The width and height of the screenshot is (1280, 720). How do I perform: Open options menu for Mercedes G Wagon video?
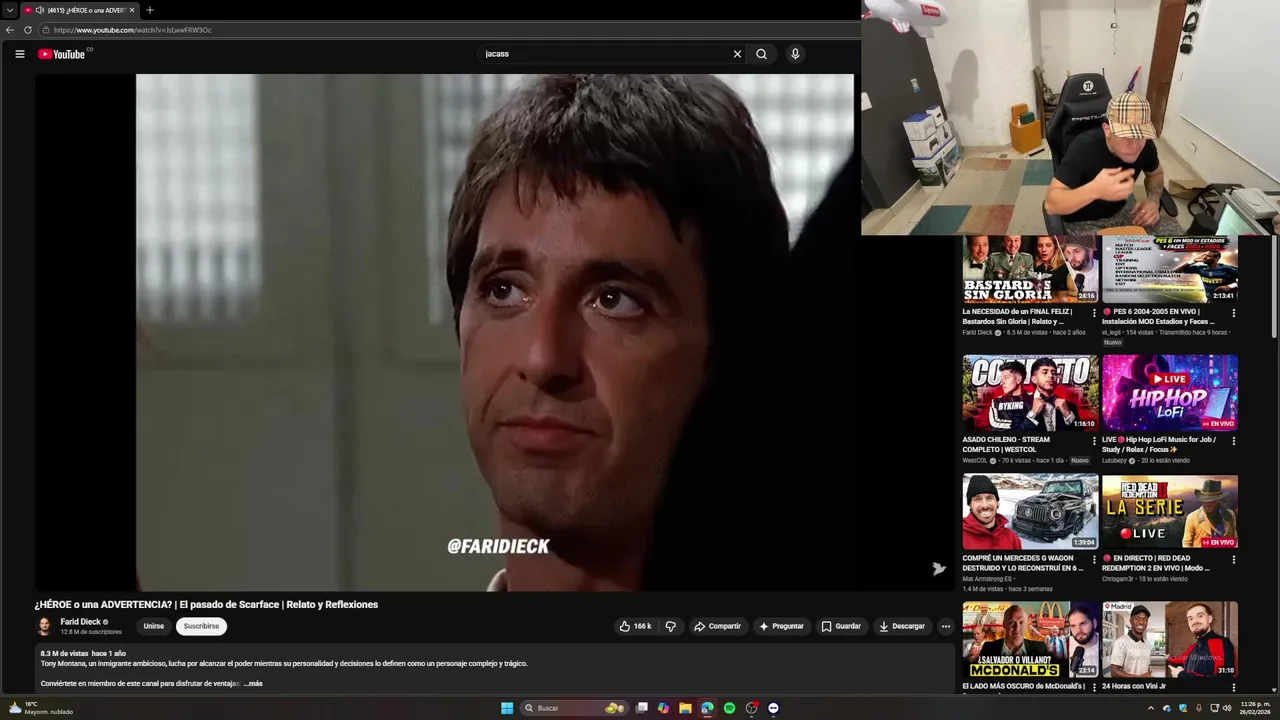(x=1094, y=560)
